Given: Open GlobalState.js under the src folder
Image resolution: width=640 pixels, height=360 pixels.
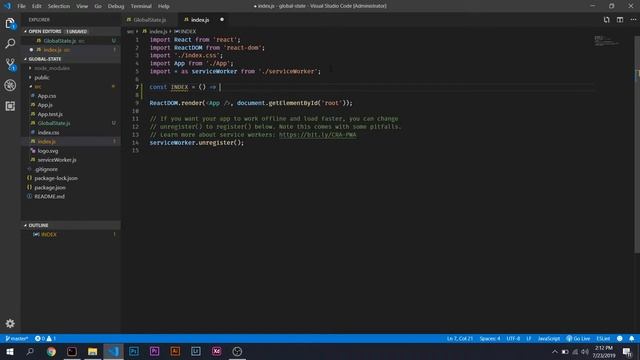Looking at the screenshot, I should coord(53,123).
